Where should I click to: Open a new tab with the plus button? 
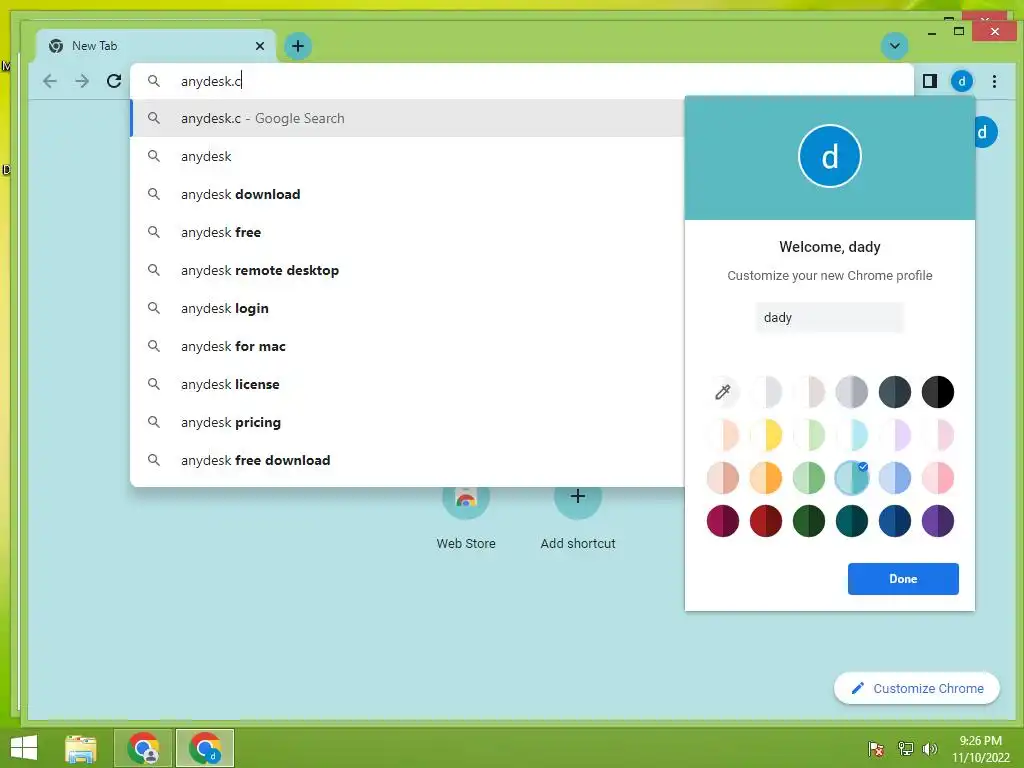pos(298,46)
